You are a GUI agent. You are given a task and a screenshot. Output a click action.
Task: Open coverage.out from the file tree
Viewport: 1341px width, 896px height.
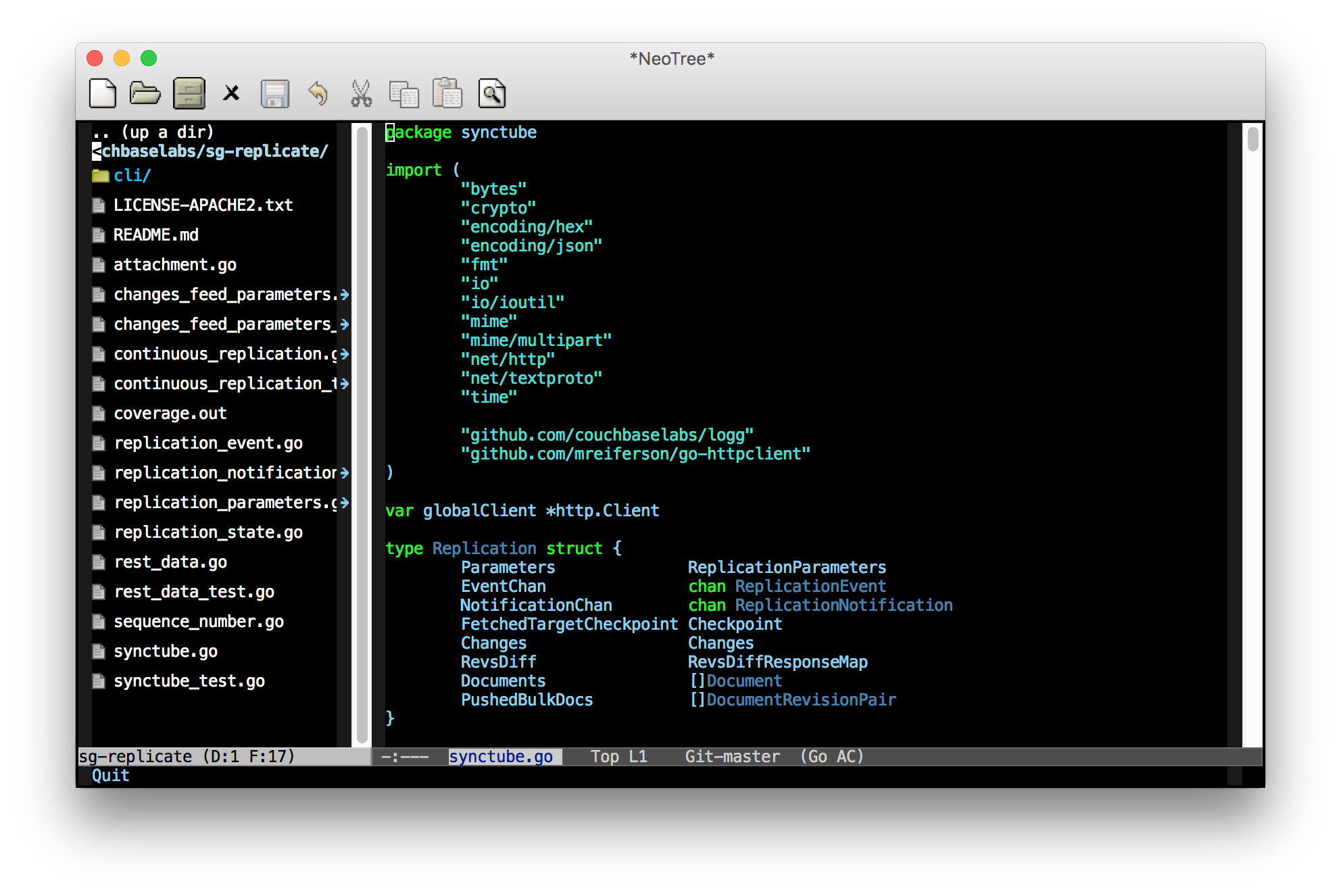tap(170, 414)
